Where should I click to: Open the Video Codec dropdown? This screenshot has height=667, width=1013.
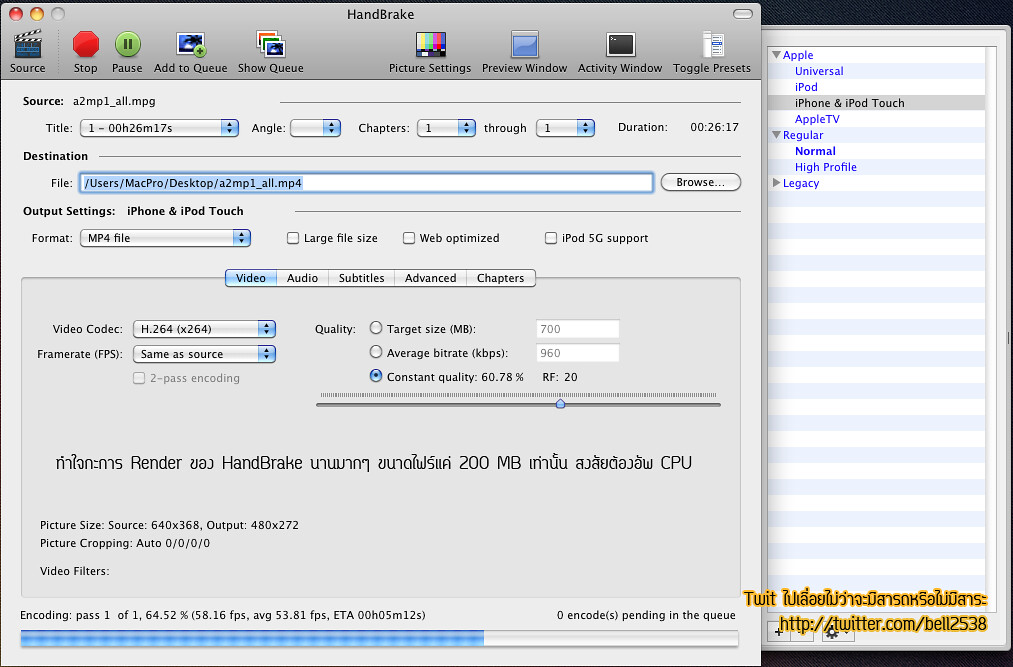pos(204,329)
